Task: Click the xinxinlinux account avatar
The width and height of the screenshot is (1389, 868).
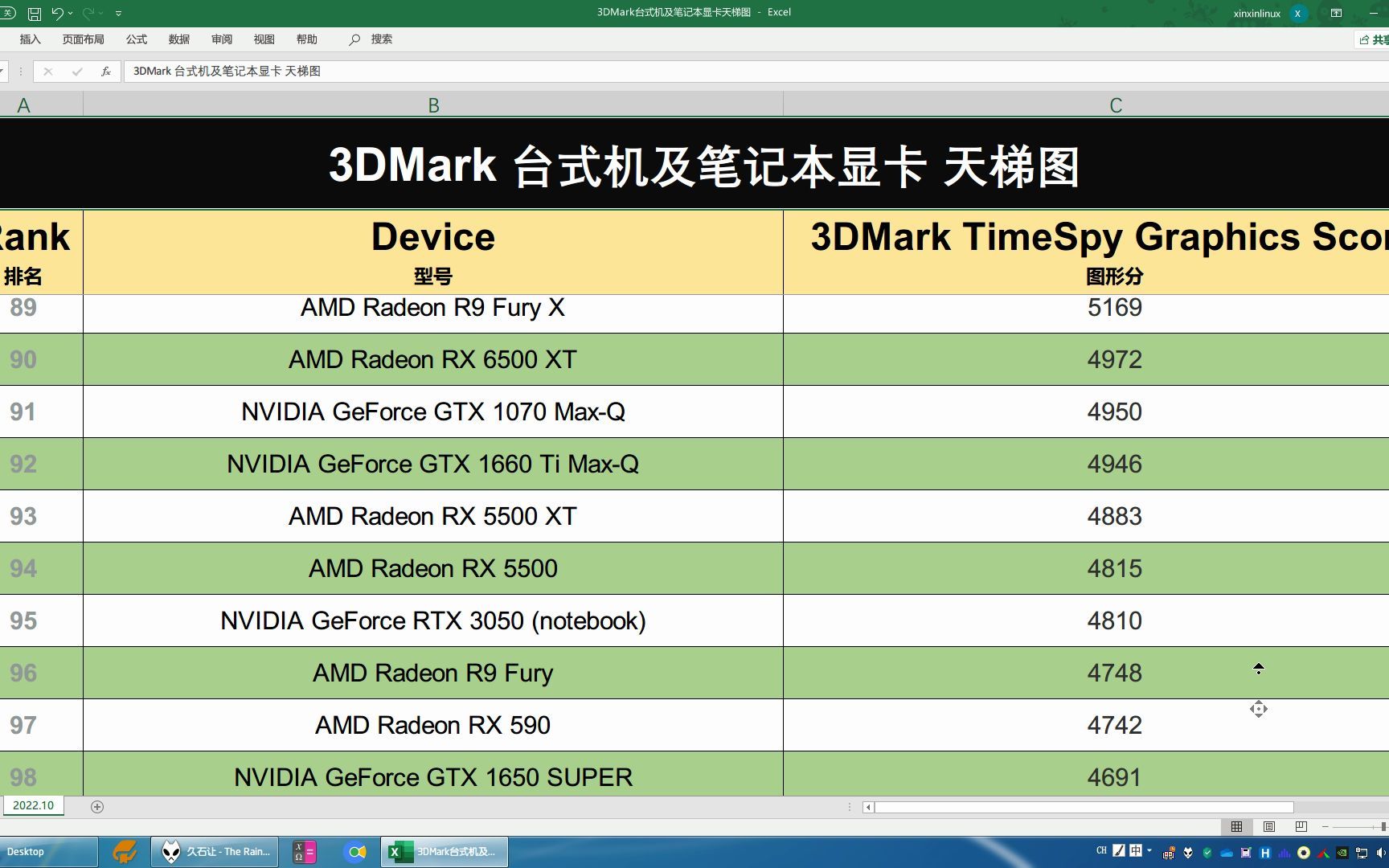Action: [1297, 13]
